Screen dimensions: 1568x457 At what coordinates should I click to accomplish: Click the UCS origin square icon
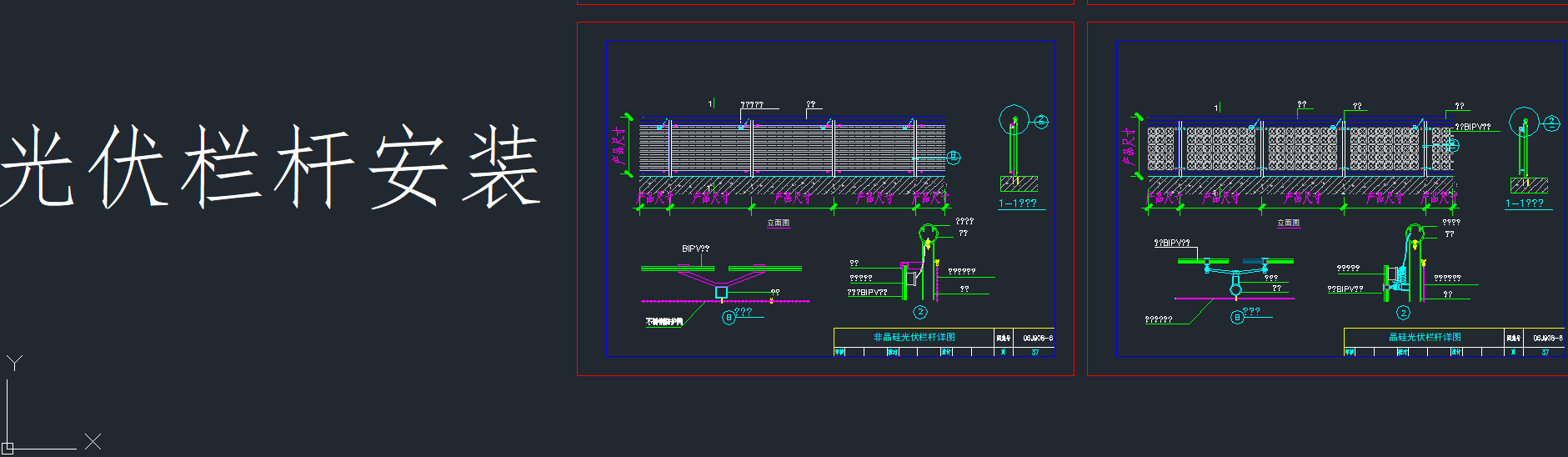click(8, 448)
